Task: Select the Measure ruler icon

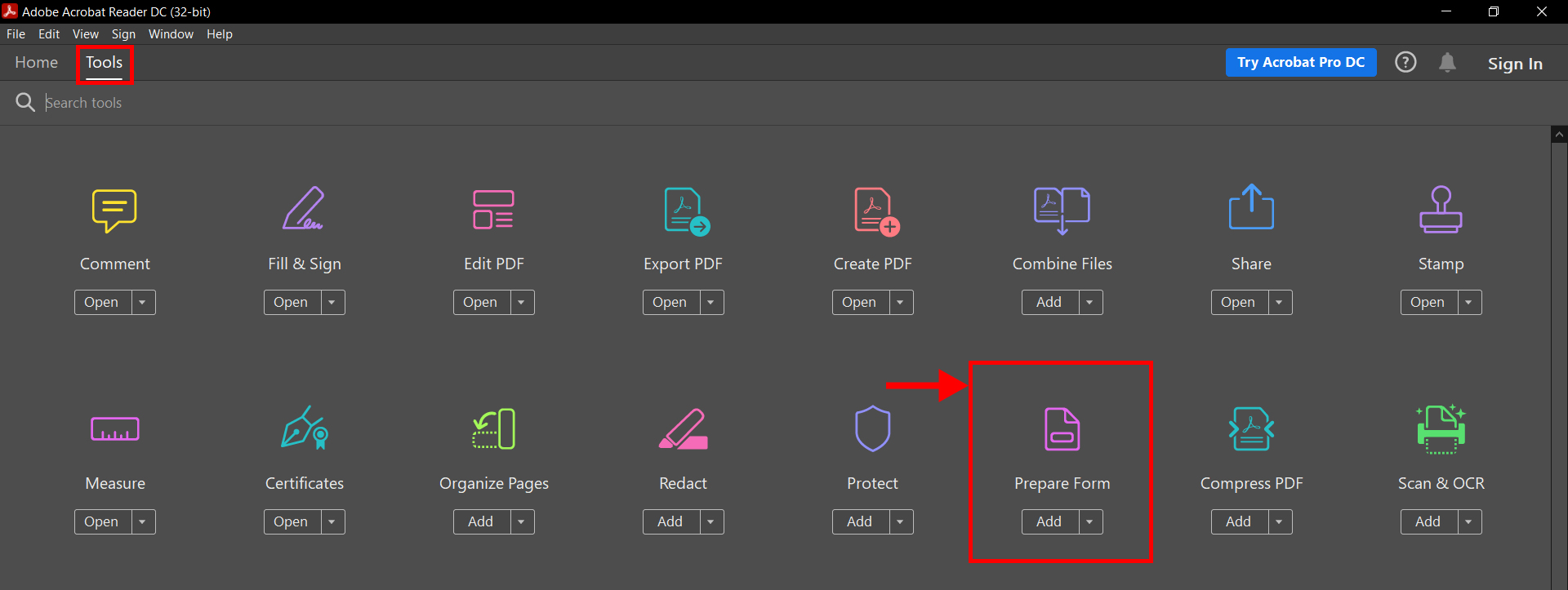Action: (x=115, y=429)
